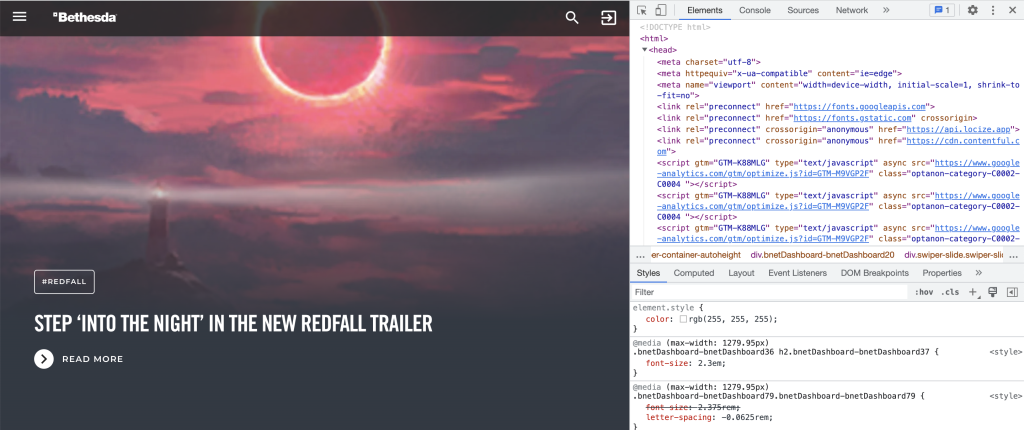Screen dimensions: 1024x430
Task: Select breadcrumb er-container-autoheight
Action: [696, 256]
